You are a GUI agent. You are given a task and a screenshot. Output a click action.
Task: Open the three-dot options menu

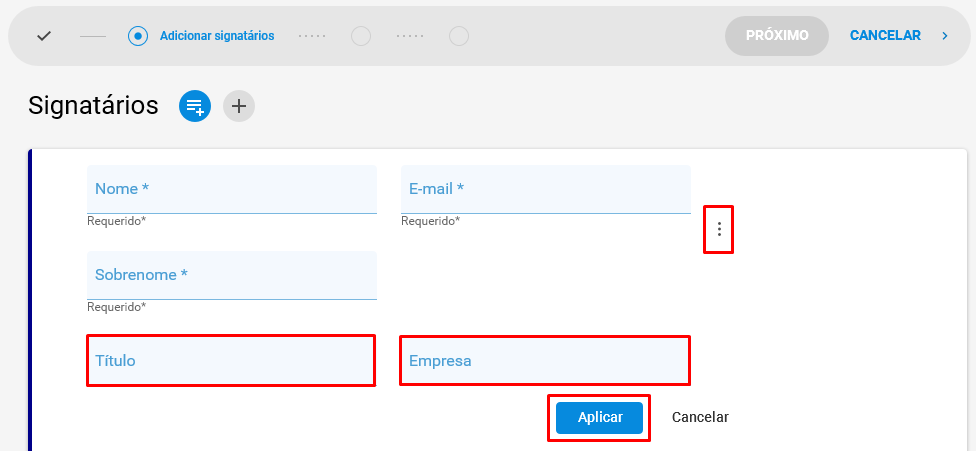[719, 230]
